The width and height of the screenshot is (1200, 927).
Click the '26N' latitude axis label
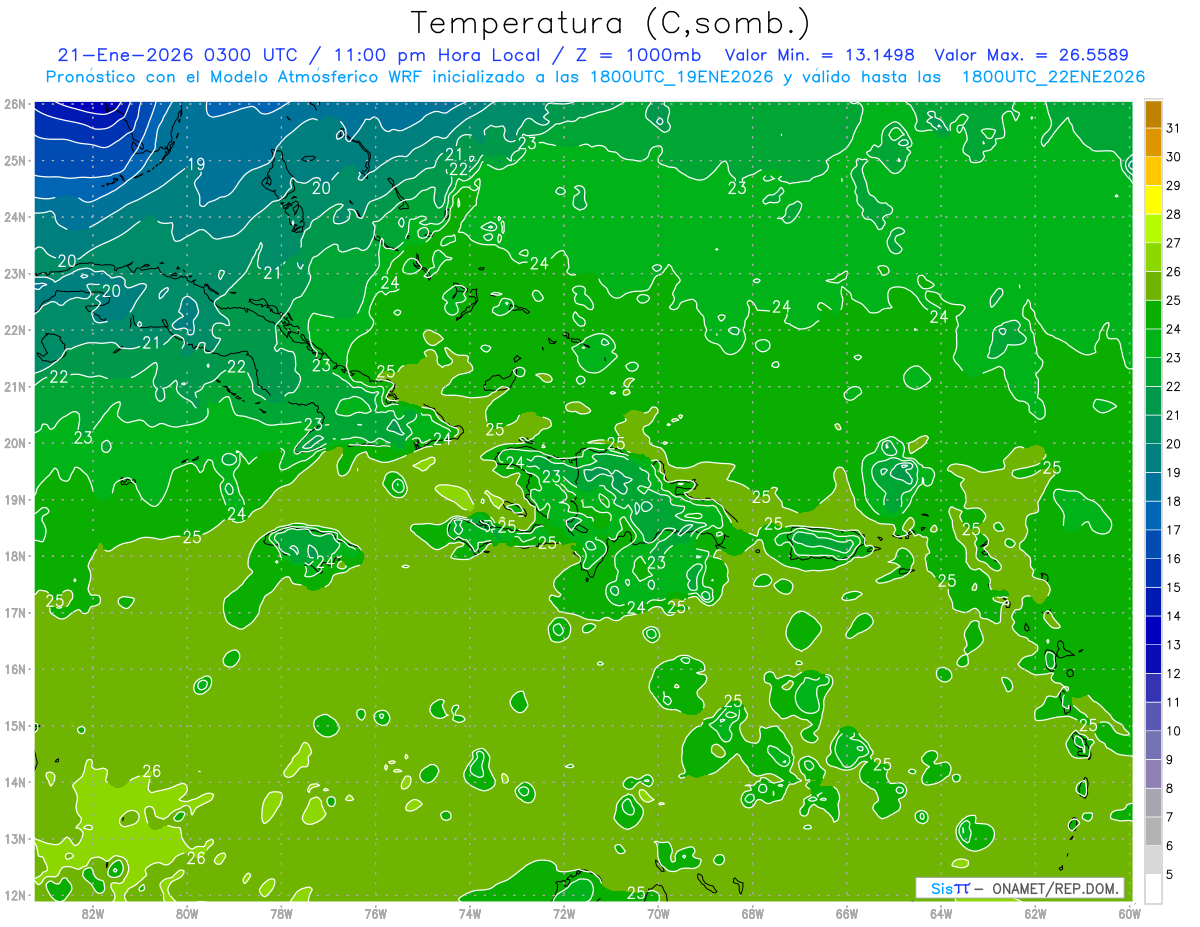[x=15, y=104]
